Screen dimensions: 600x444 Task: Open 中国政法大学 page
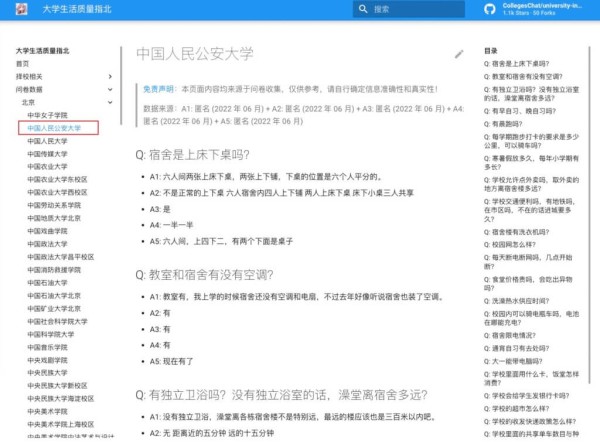click(47, 244)
